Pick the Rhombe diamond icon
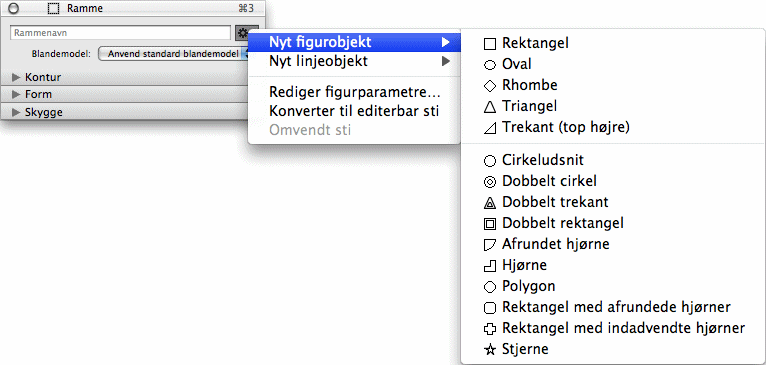The width and height of the screenshot is (766, 365). [489, 86]
